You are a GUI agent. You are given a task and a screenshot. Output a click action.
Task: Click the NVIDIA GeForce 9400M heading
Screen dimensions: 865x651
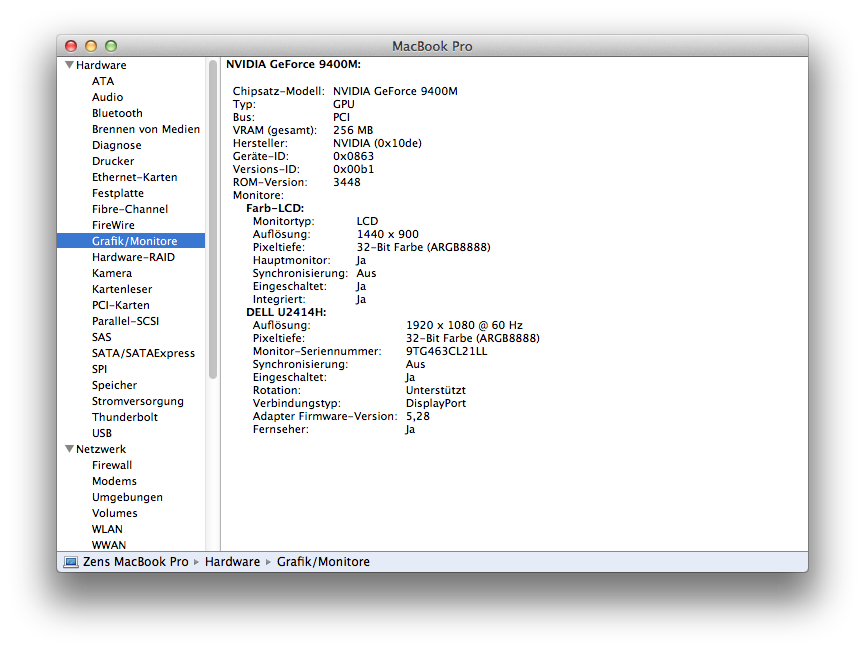pyautogui.click(x=293, y=64)
